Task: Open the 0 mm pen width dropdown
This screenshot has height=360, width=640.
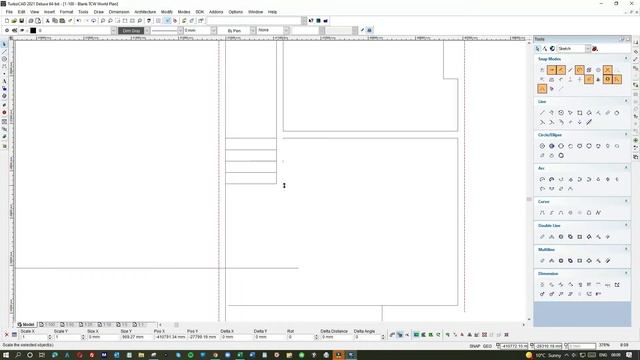Action: 213,31
